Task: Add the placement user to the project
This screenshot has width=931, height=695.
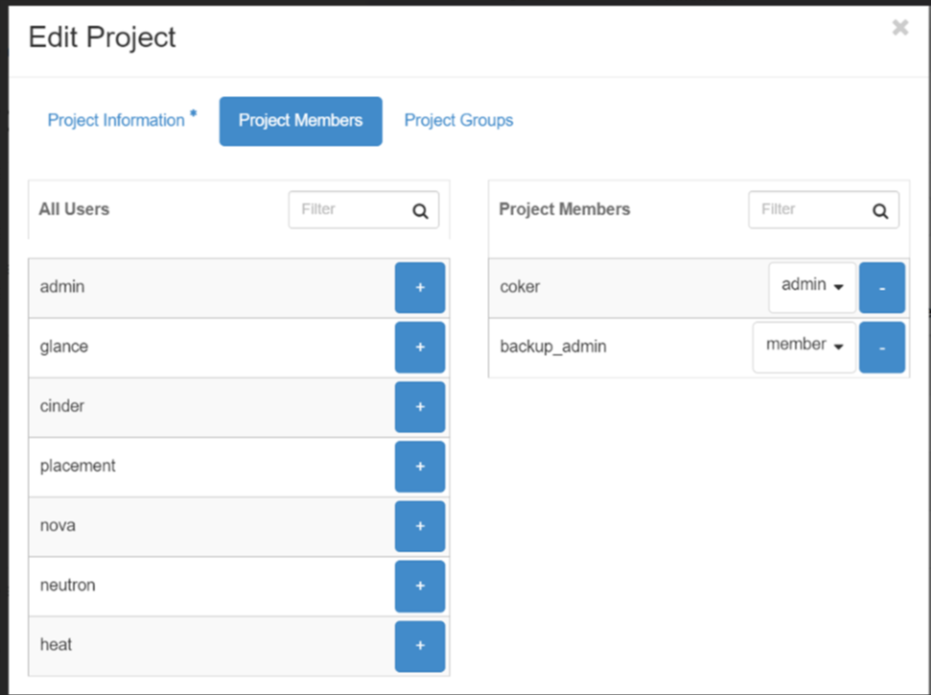Action: (x=419, y=466)
